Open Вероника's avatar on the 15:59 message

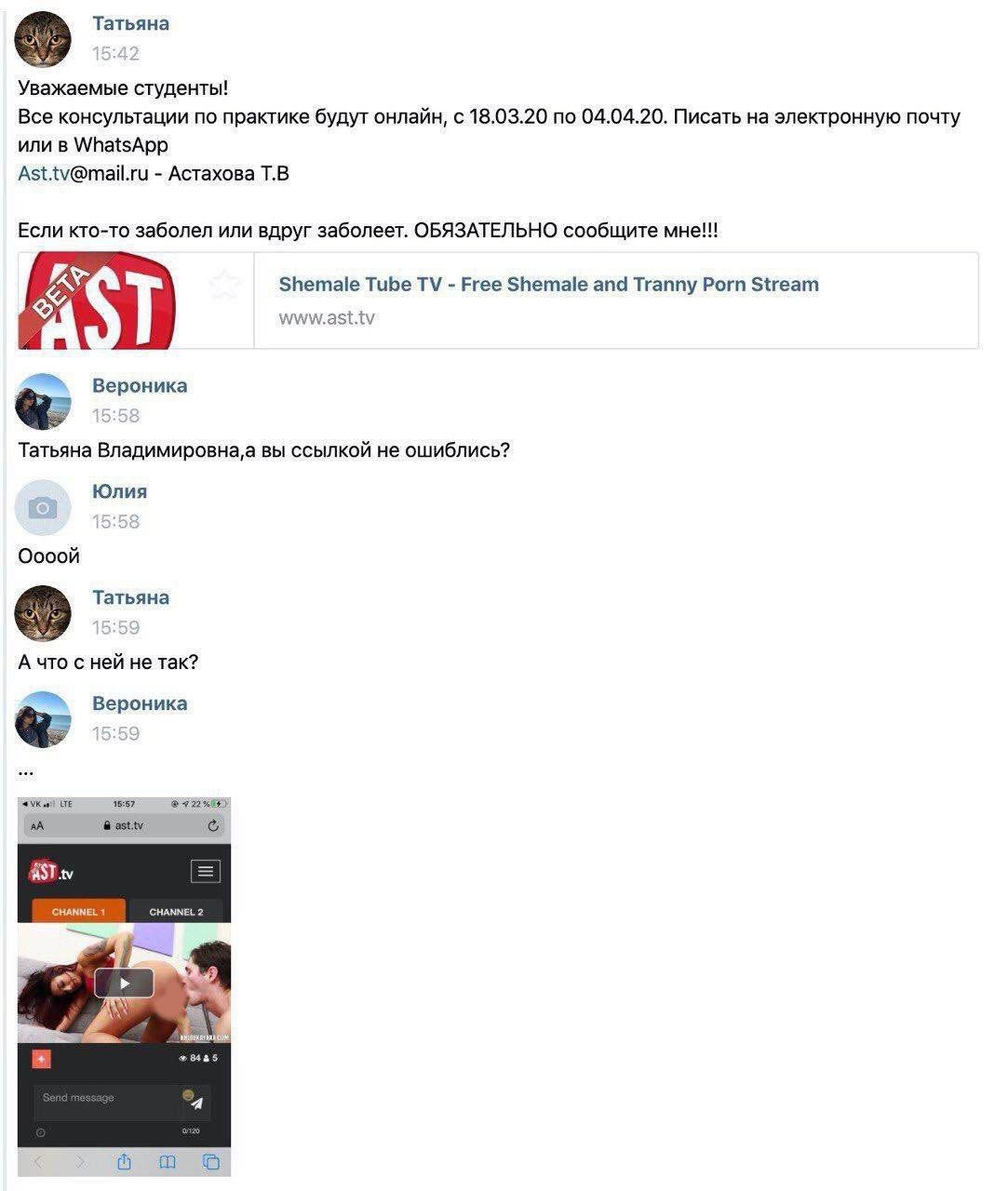point(43,720)
